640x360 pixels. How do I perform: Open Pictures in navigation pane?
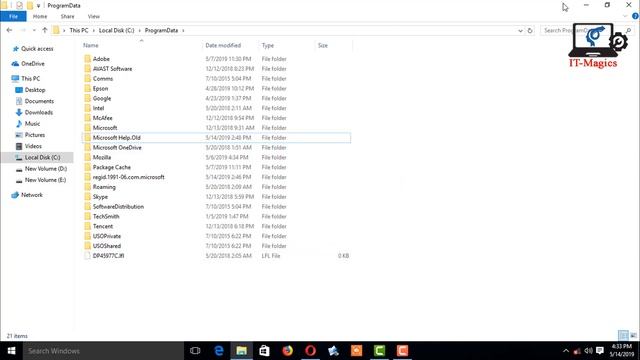coord(35,135)
